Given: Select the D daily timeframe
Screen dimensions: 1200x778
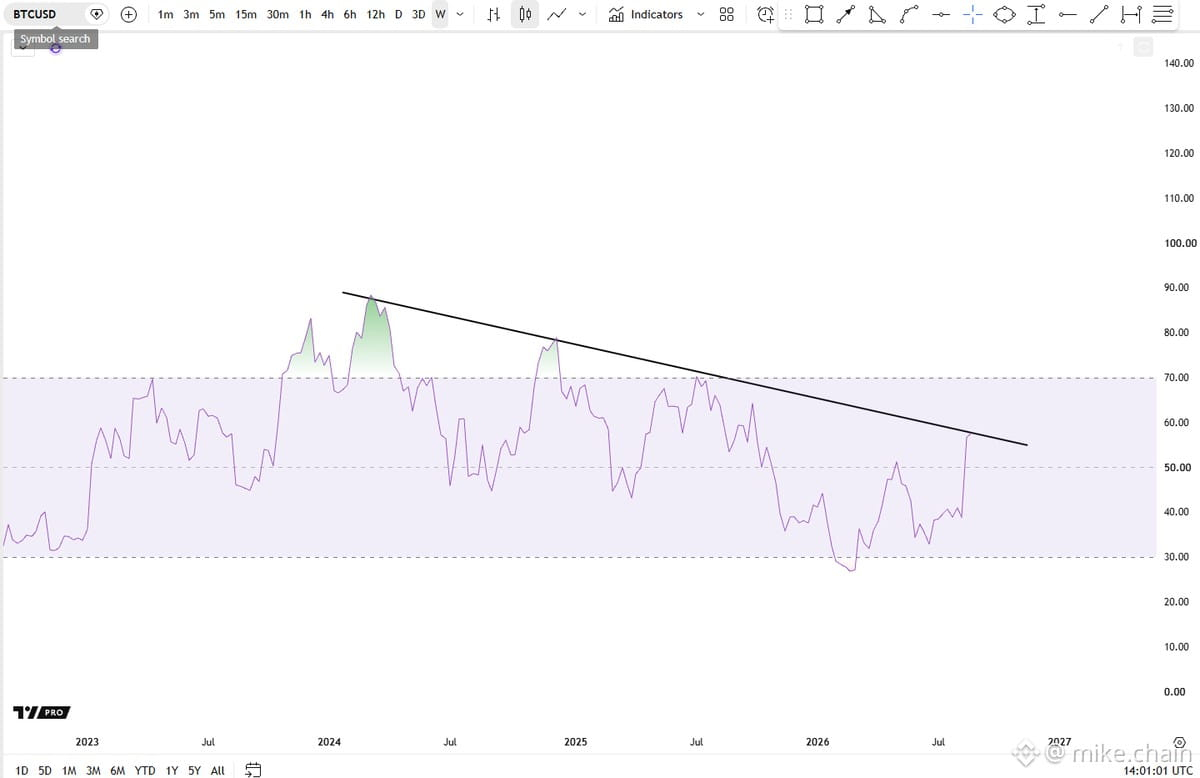Looking at the screenshot, I should coord(398,15).
